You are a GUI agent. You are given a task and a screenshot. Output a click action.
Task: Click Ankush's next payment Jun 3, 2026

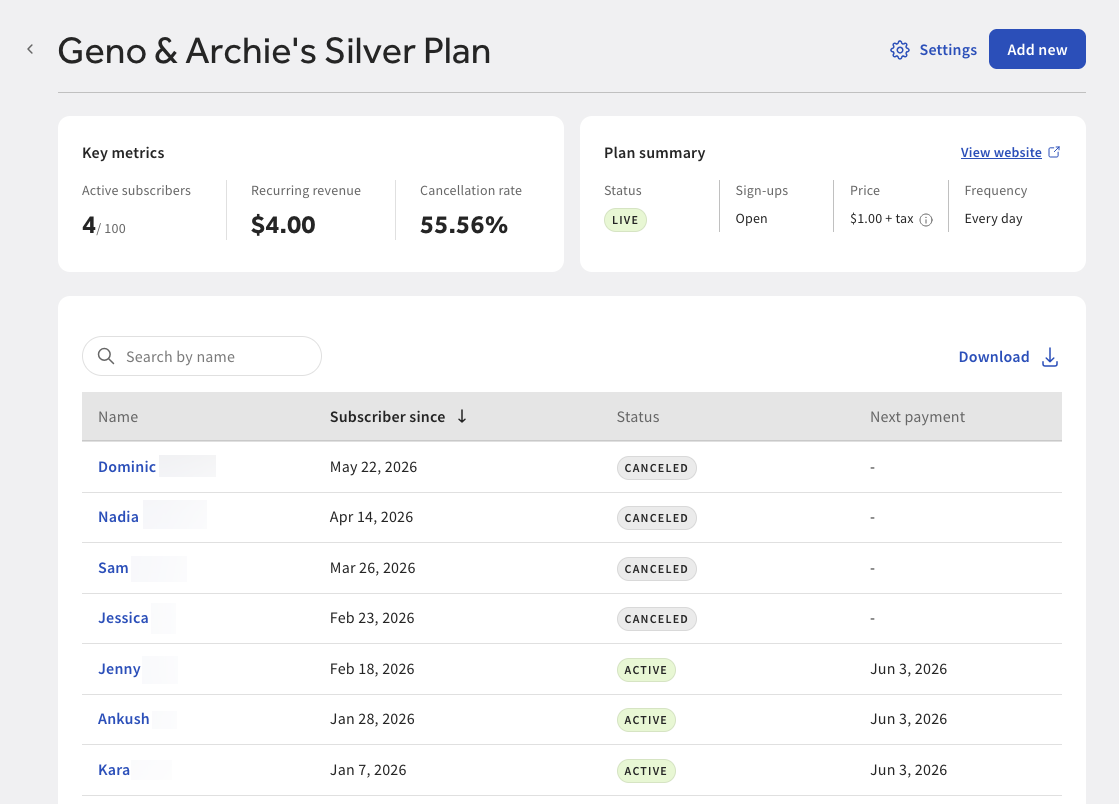908,718
